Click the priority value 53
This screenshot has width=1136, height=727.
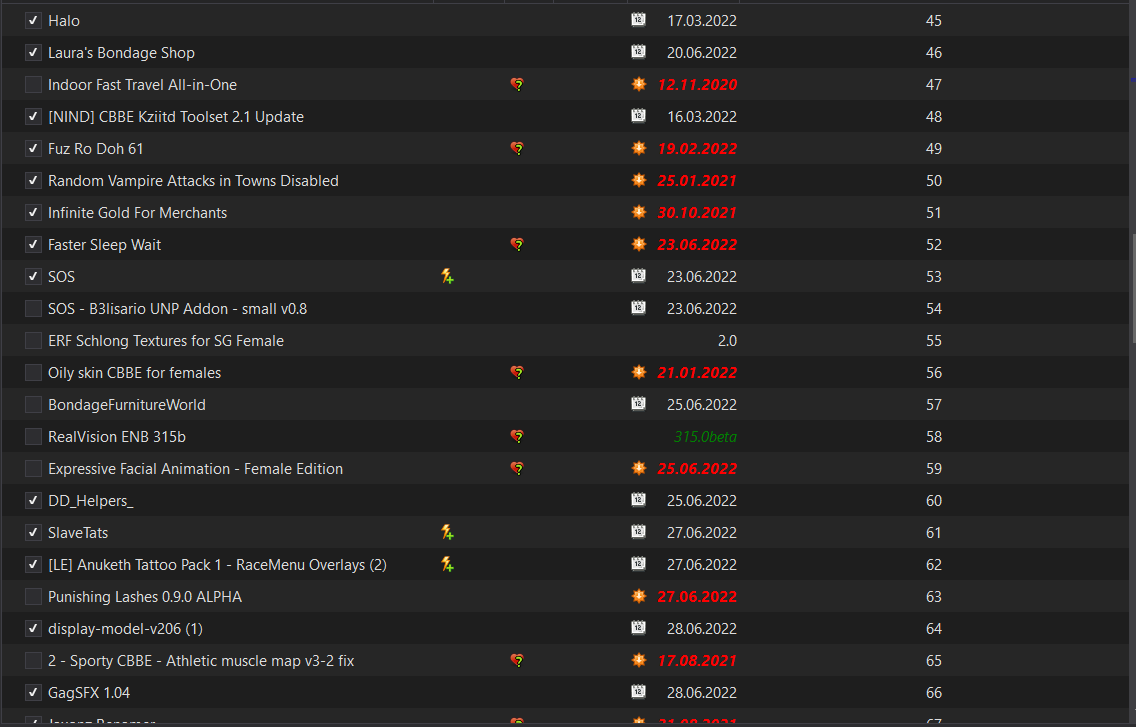point(933,277)
